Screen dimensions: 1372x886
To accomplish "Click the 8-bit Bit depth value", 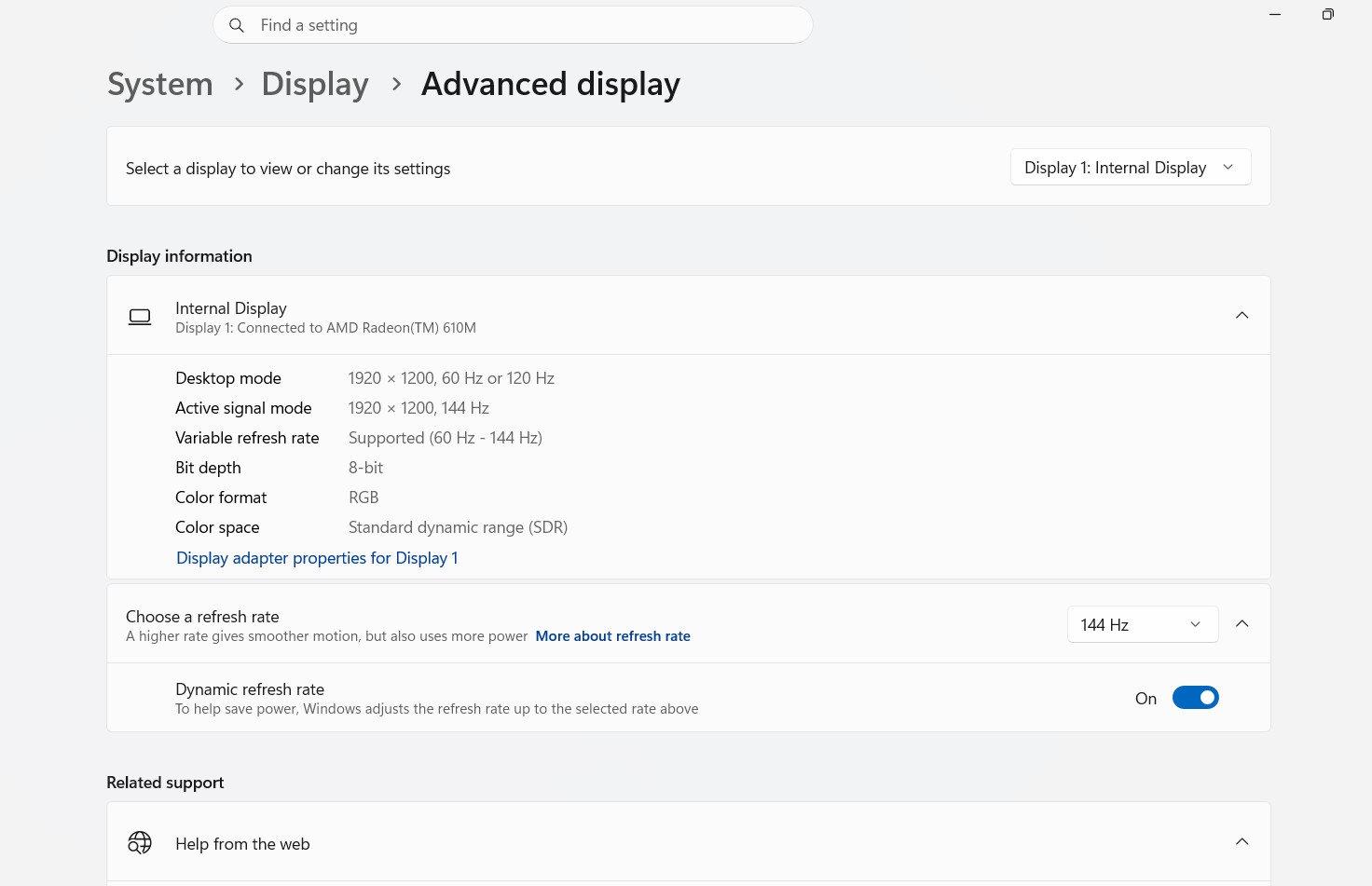I will click(x=365, y=468).
